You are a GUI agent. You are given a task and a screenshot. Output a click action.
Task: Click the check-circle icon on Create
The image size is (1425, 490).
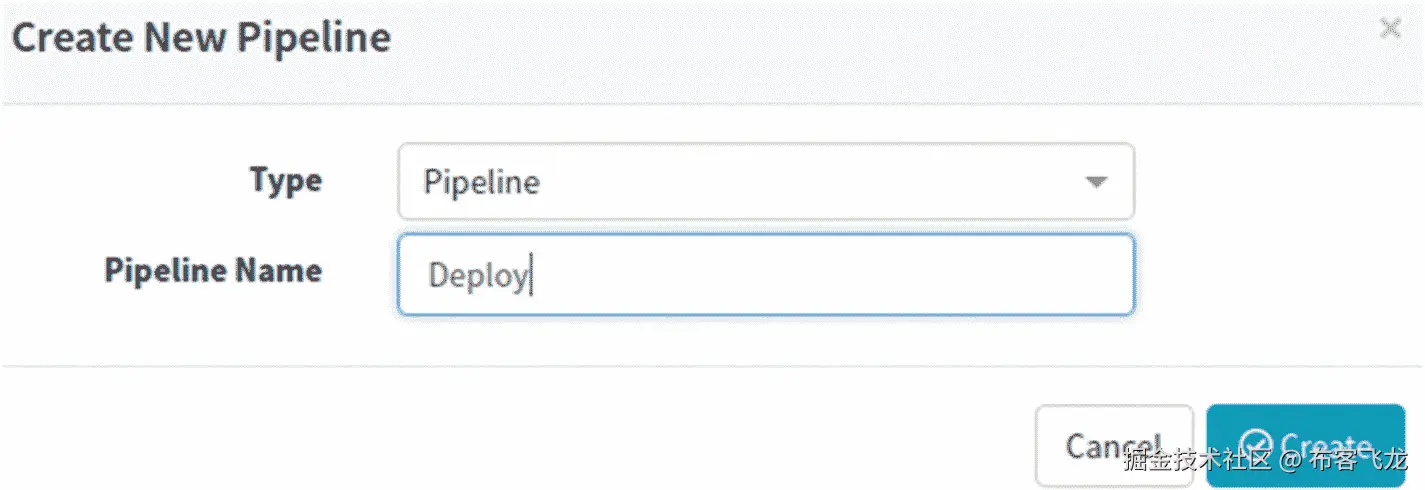[x=1255, y=445]
